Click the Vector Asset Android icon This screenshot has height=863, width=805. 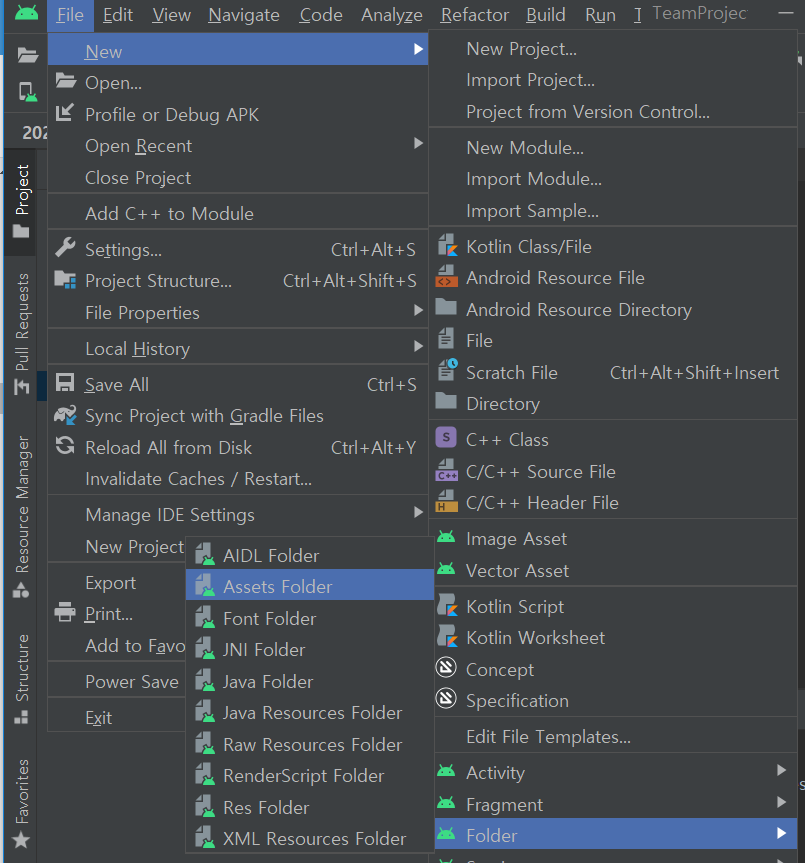[x=446, y=569]
